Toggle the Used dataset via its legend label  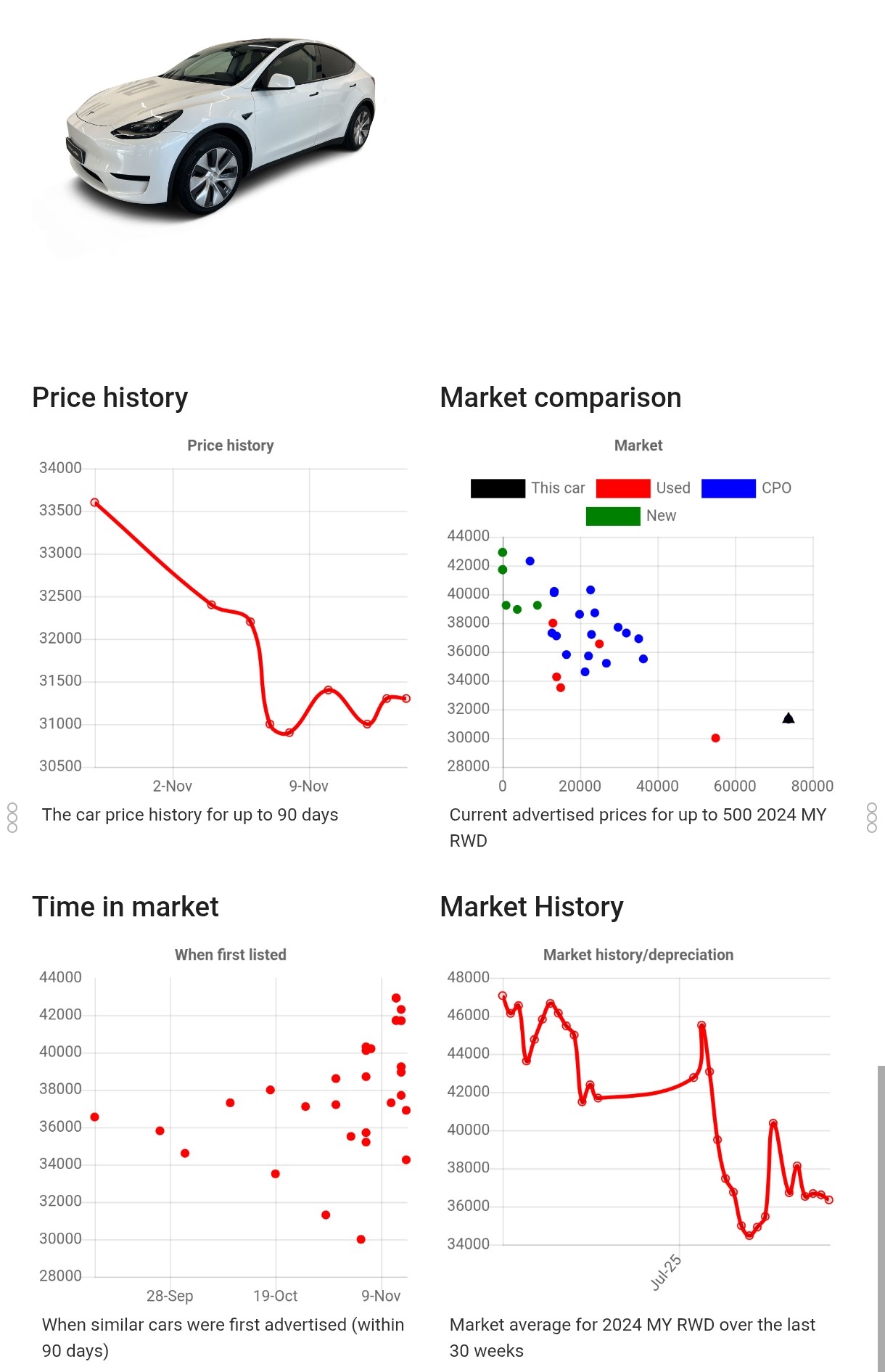[673, 488]
